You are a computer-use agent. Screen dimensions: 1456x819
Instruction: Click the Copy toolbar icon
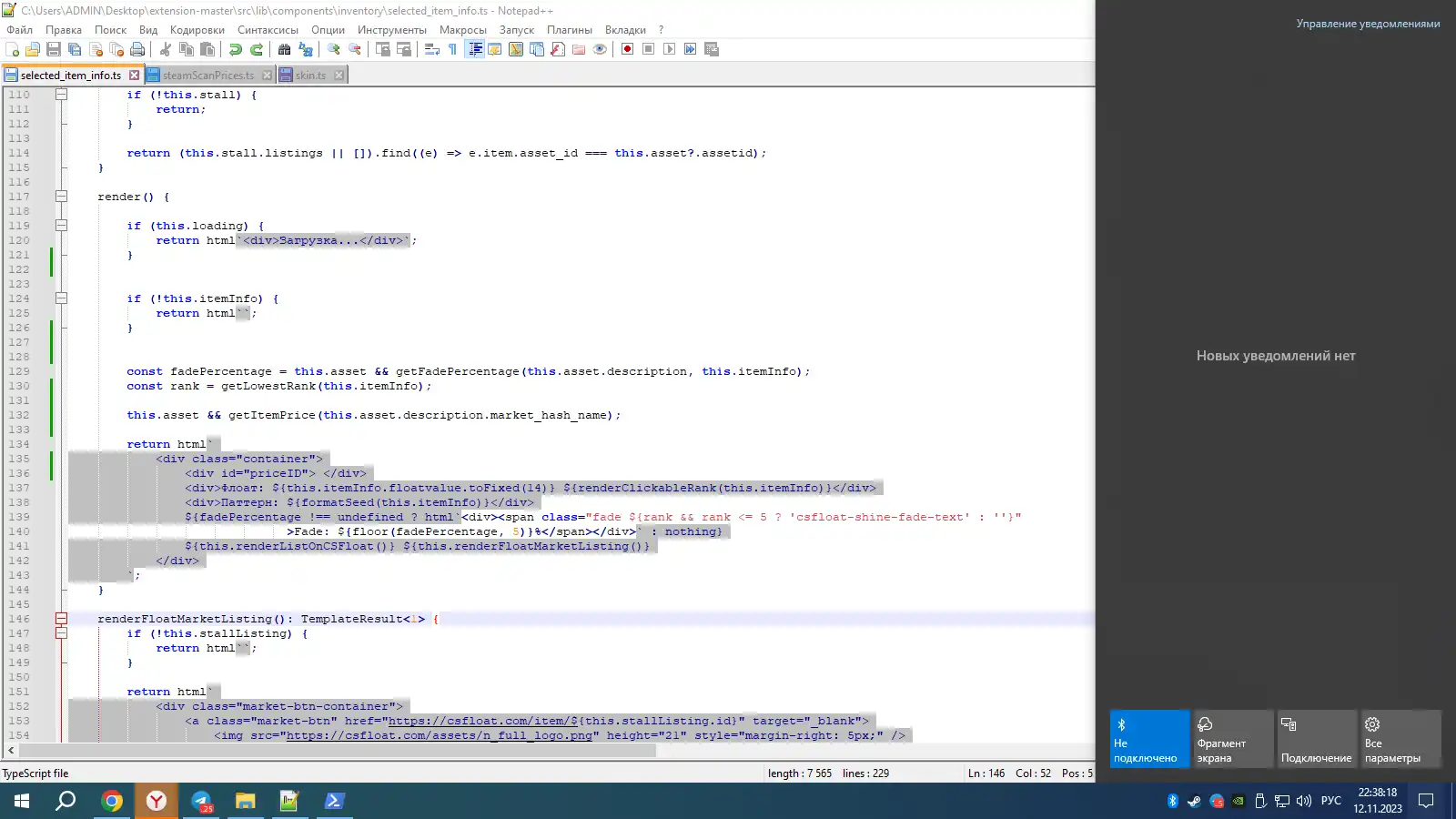(187, 49)
